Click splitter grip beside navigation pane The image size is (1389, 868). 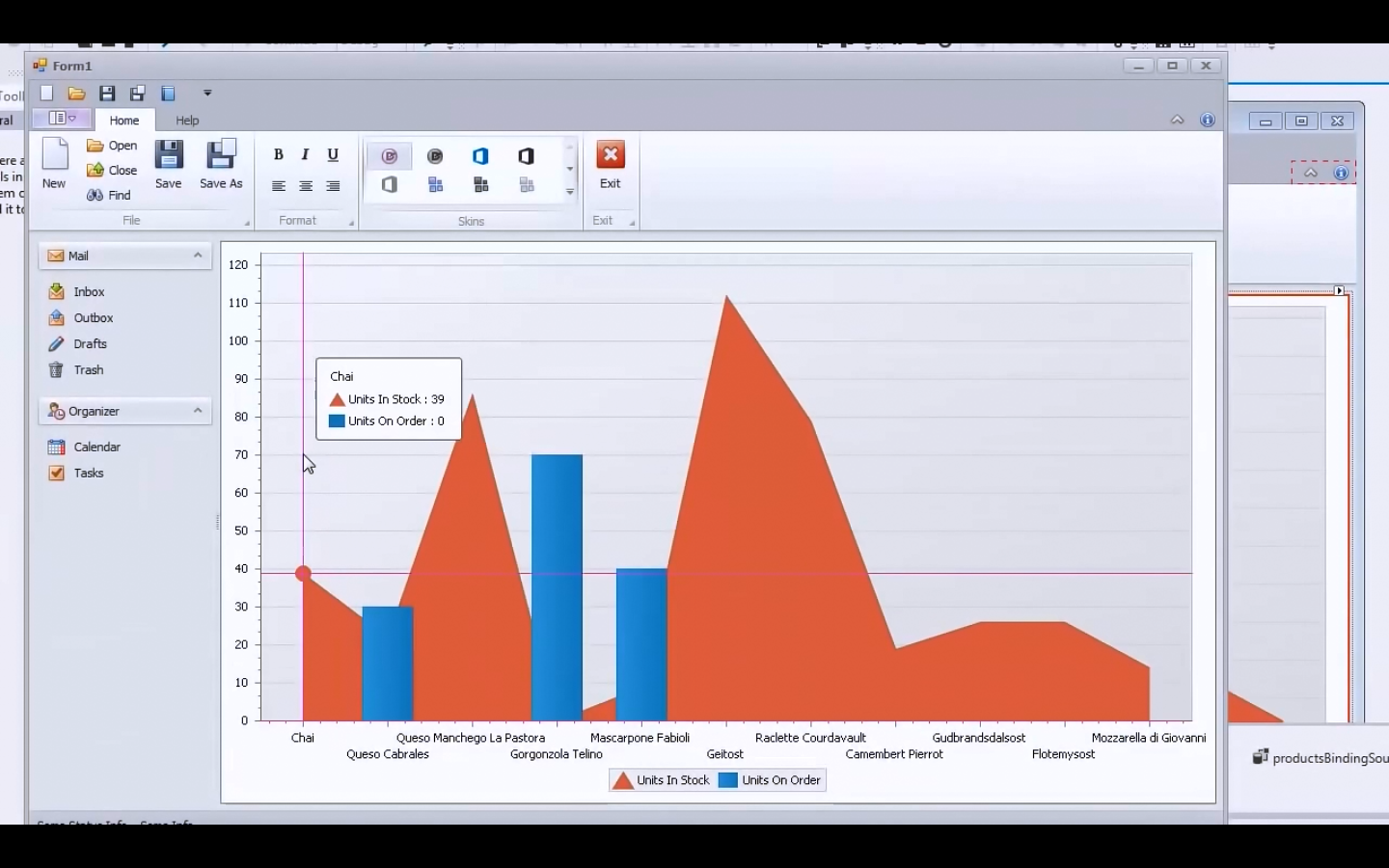pos(218,522)
